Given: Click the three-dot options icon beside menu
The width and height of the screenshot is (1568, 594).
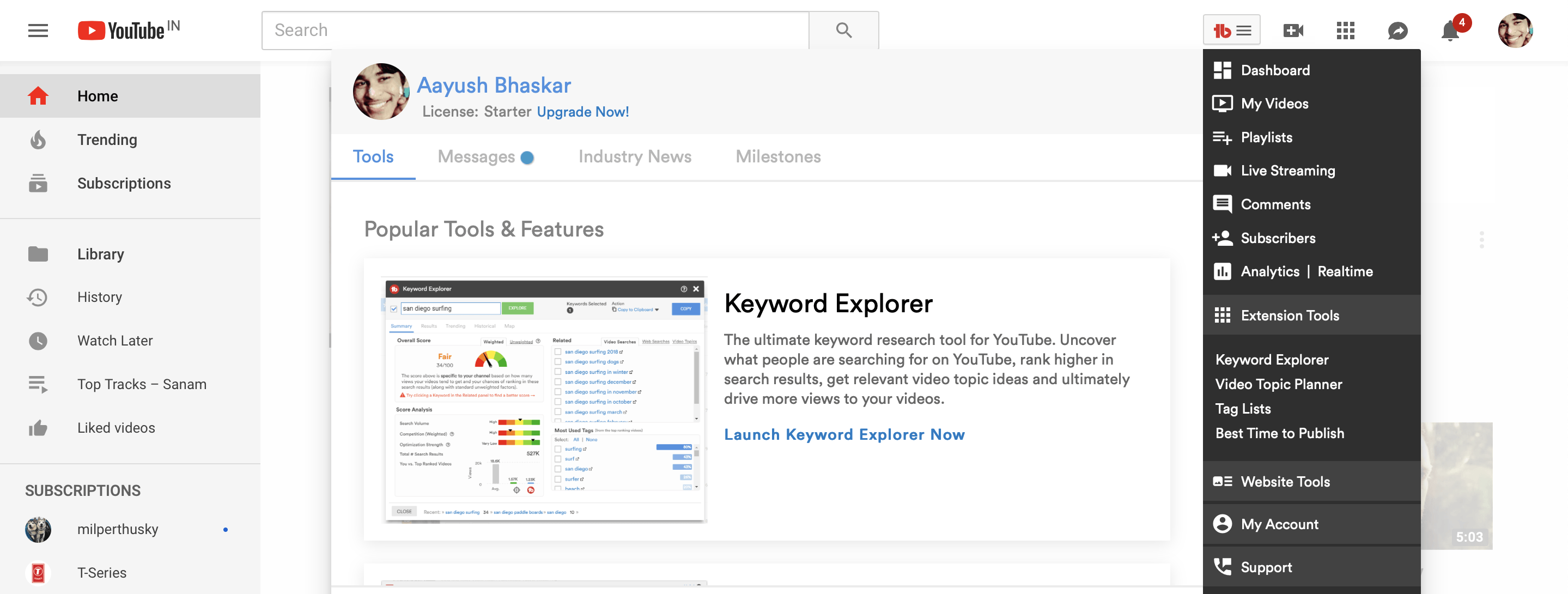Looking at the screenshot, I should [1481, 239].
